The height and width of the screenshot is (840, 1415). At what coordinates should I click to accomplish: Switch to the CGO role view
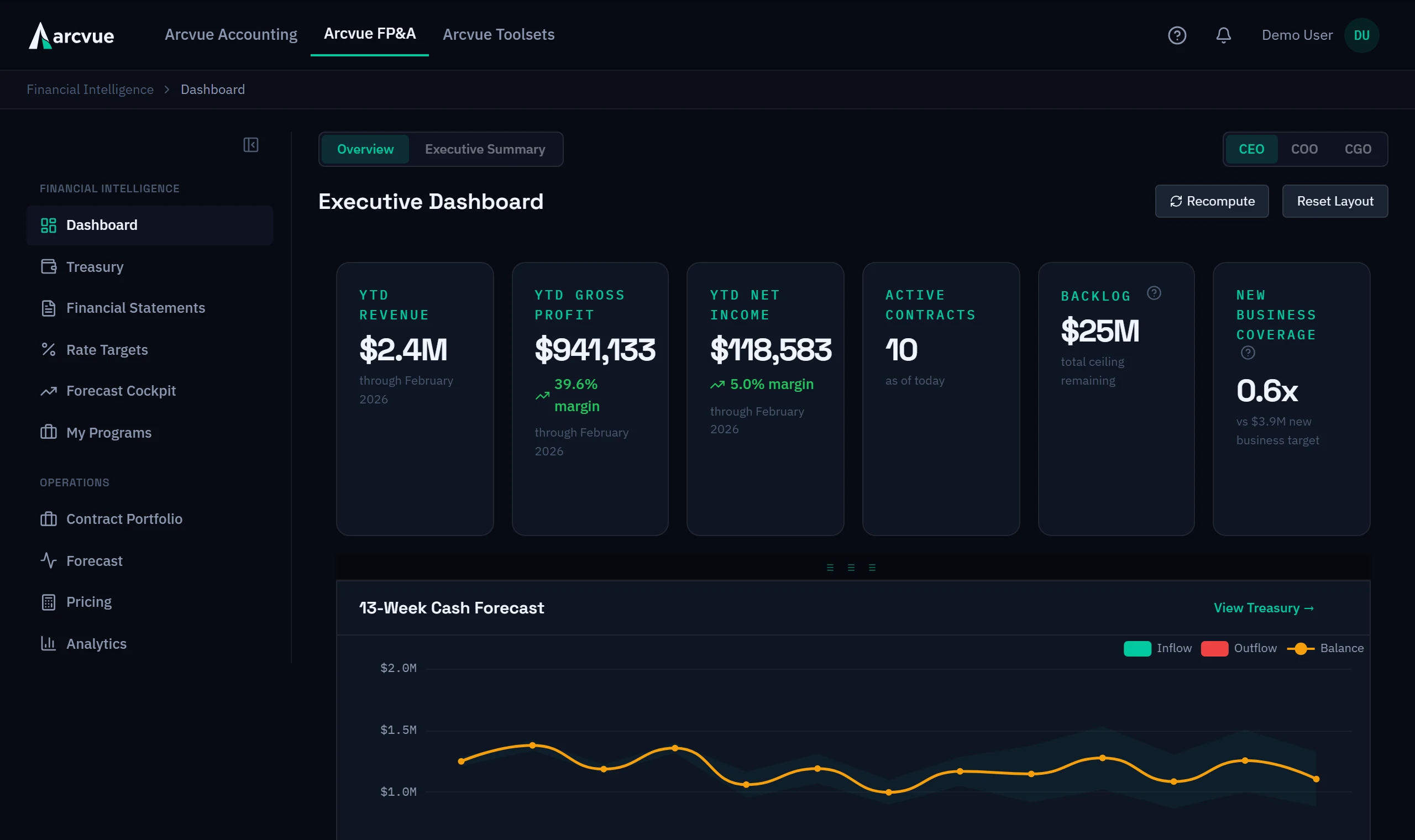pyautogui.click(x=1358, y=149)
